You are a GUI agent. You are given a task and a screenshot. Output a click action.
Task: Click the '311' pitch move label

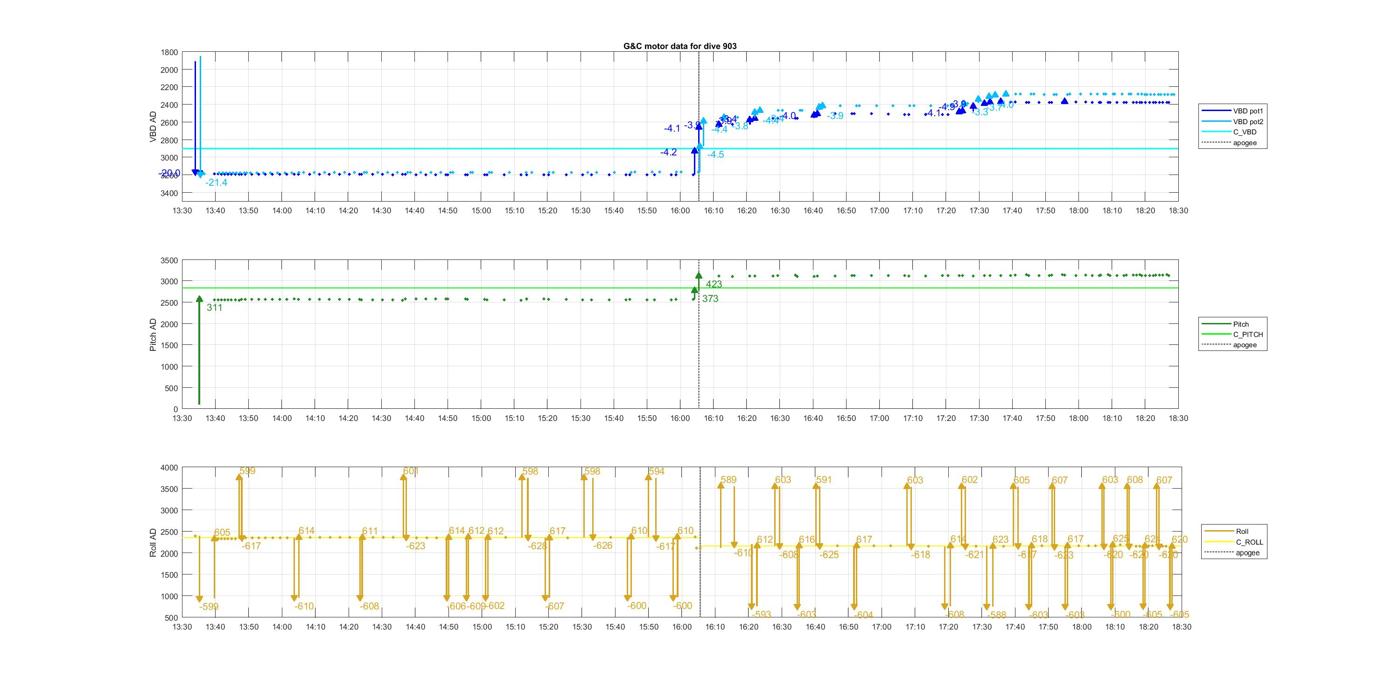click(214, 307)
